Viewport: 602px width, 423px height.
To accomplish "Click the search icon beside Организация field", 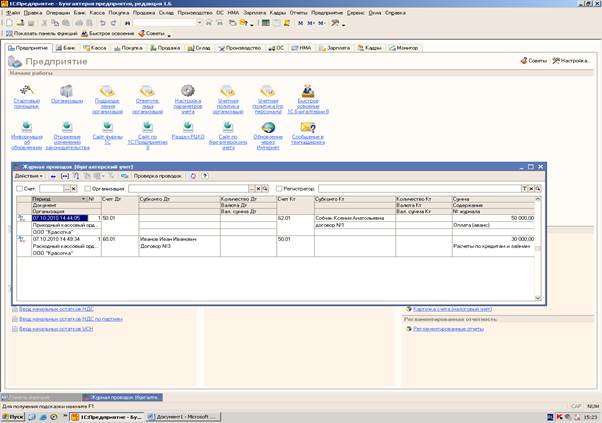I will 265,188.
